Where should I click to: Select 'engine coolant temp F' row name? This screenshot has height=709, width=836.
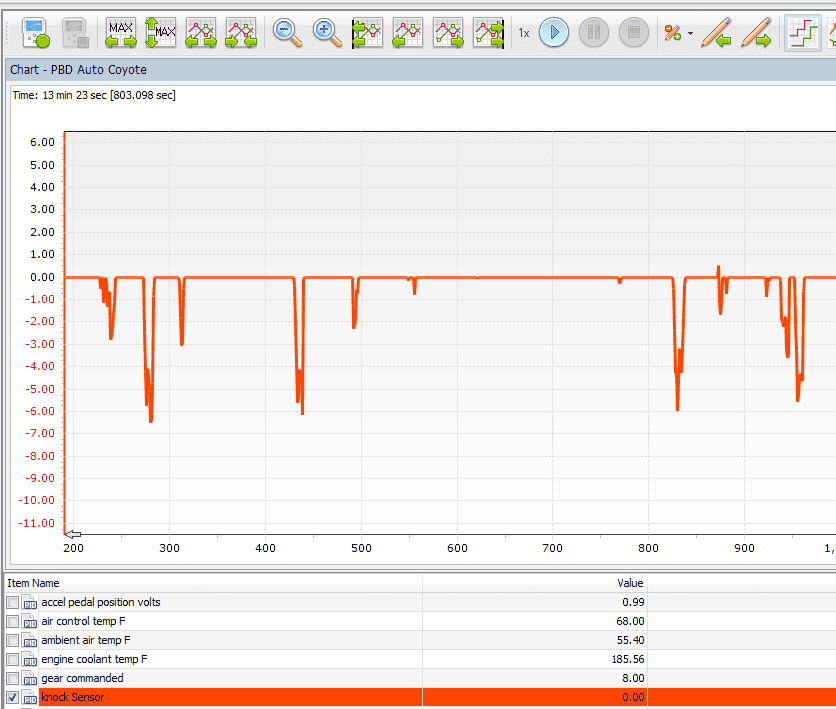pos(94,659)
